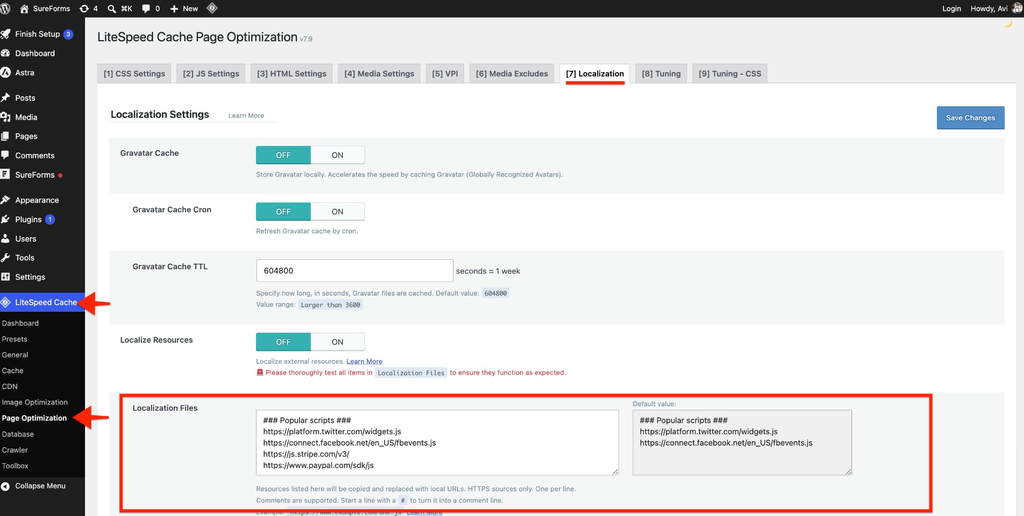Click the Finish Setup rocket icon
Viewport: 1024px width, 516px height.
pos(6,34)
